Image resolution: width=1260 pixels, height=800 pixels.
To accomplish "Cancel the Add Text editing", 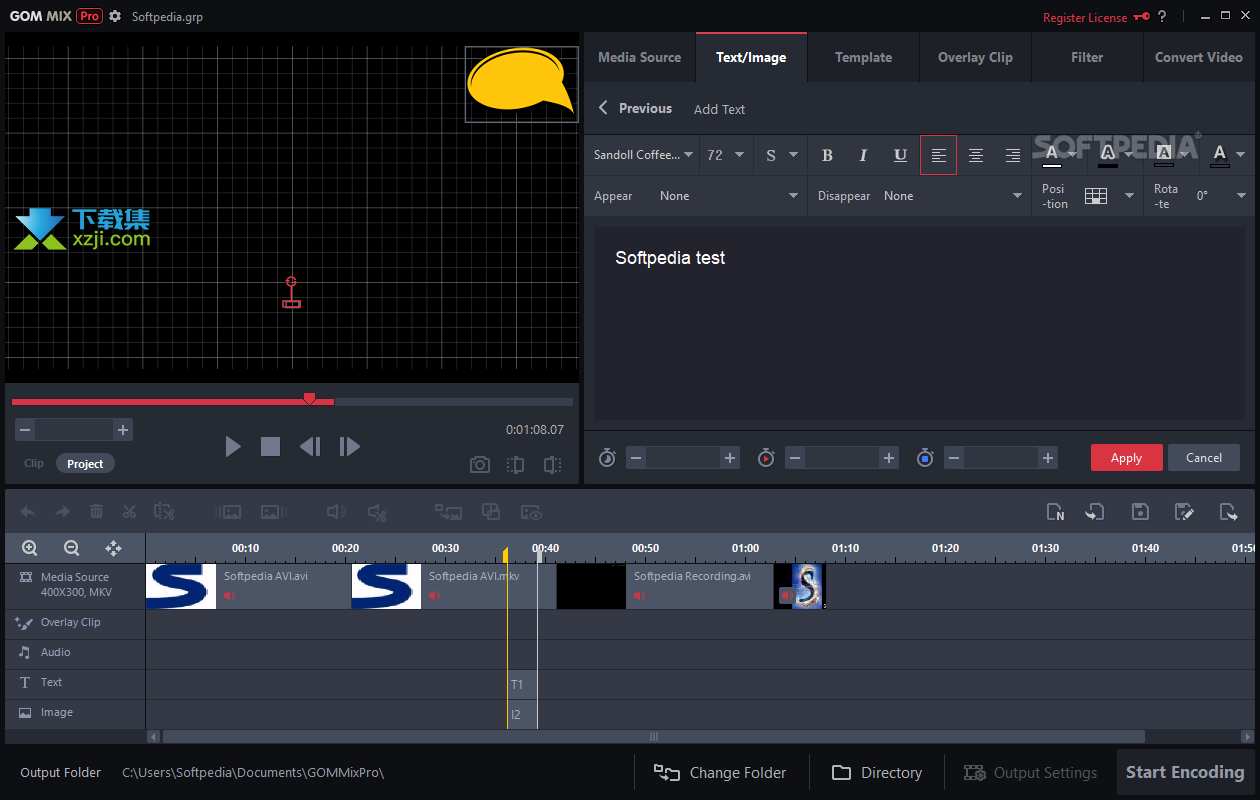I will [x=1204, y=458].
